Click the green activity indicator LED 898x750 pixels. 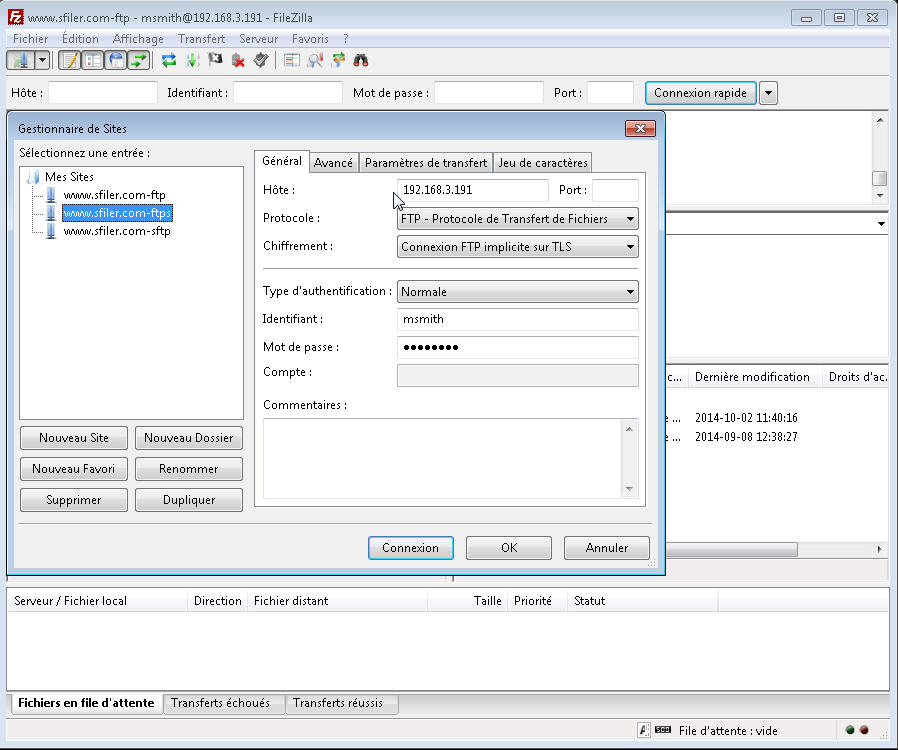(850, 730)
